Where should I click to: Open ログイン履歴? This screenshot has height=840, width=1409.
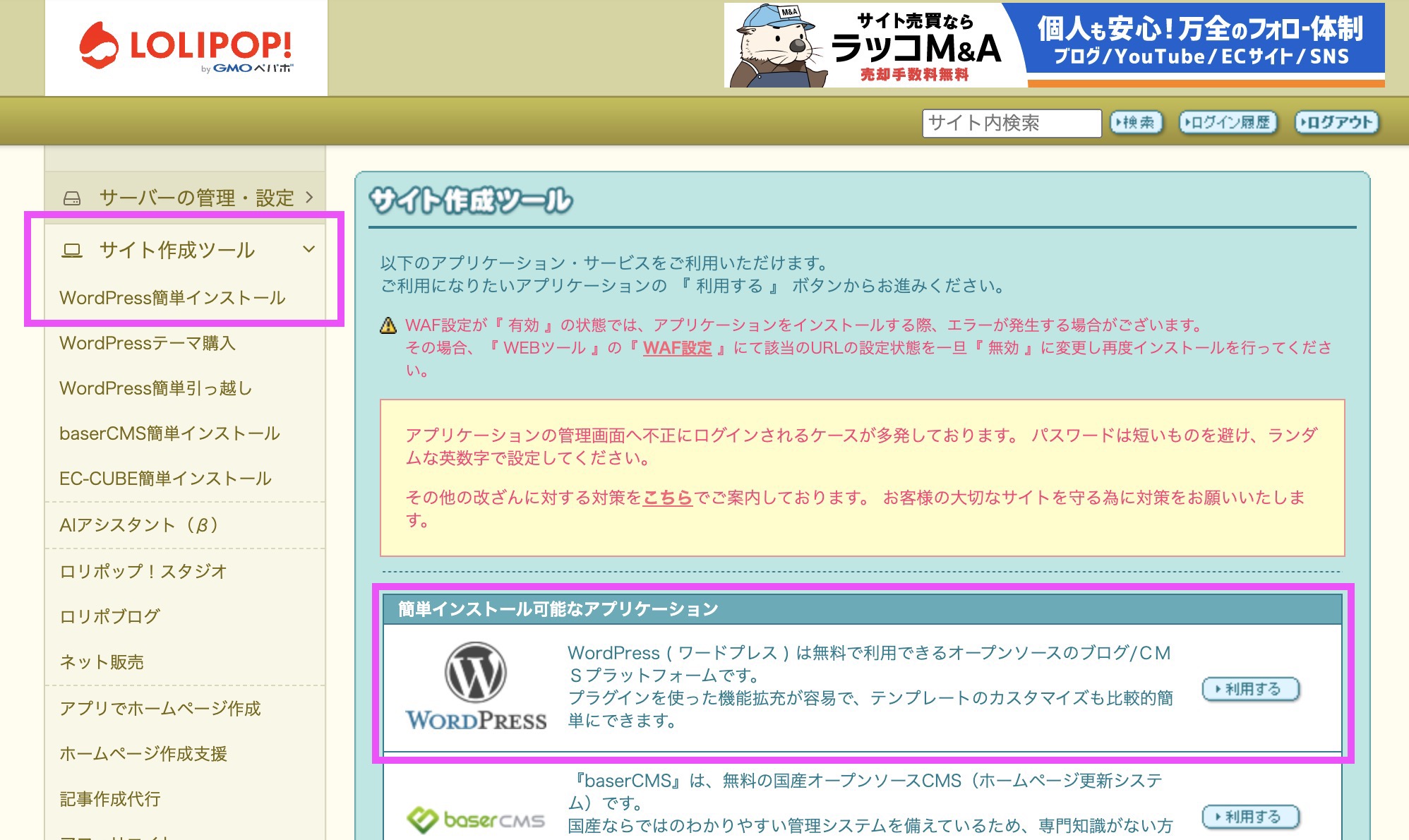(1228, 123)
